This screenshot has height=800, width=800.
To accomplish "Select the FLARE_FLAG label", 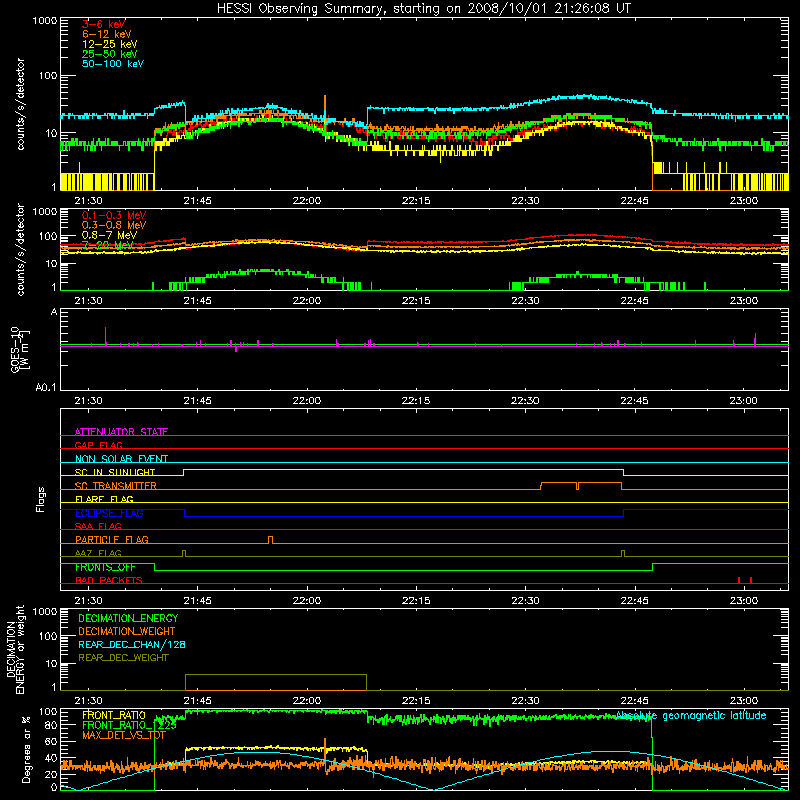I will (104, 499).
